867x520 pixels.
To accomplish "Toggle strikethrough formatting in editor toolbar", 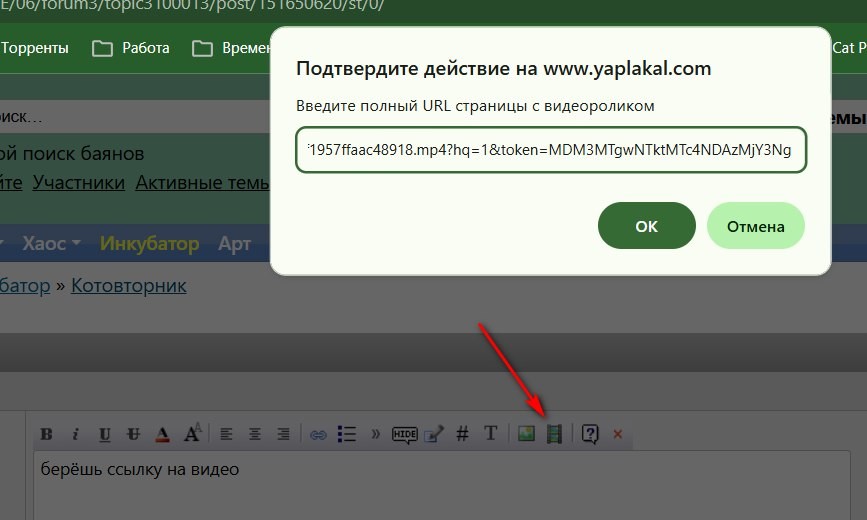I will tap(133, 434).
